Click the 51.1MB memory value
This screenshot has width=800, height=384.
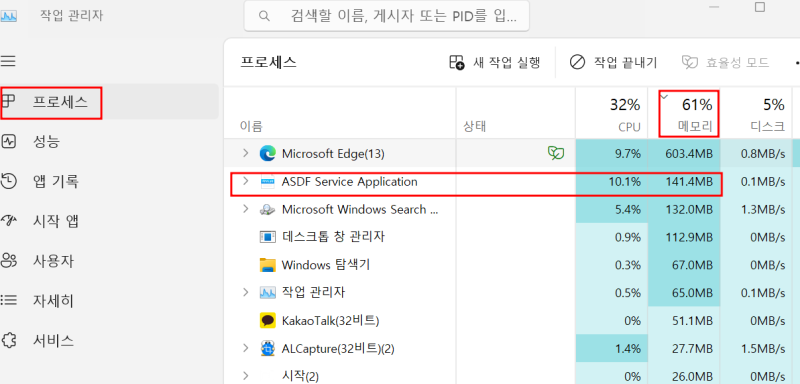point(693,321)
